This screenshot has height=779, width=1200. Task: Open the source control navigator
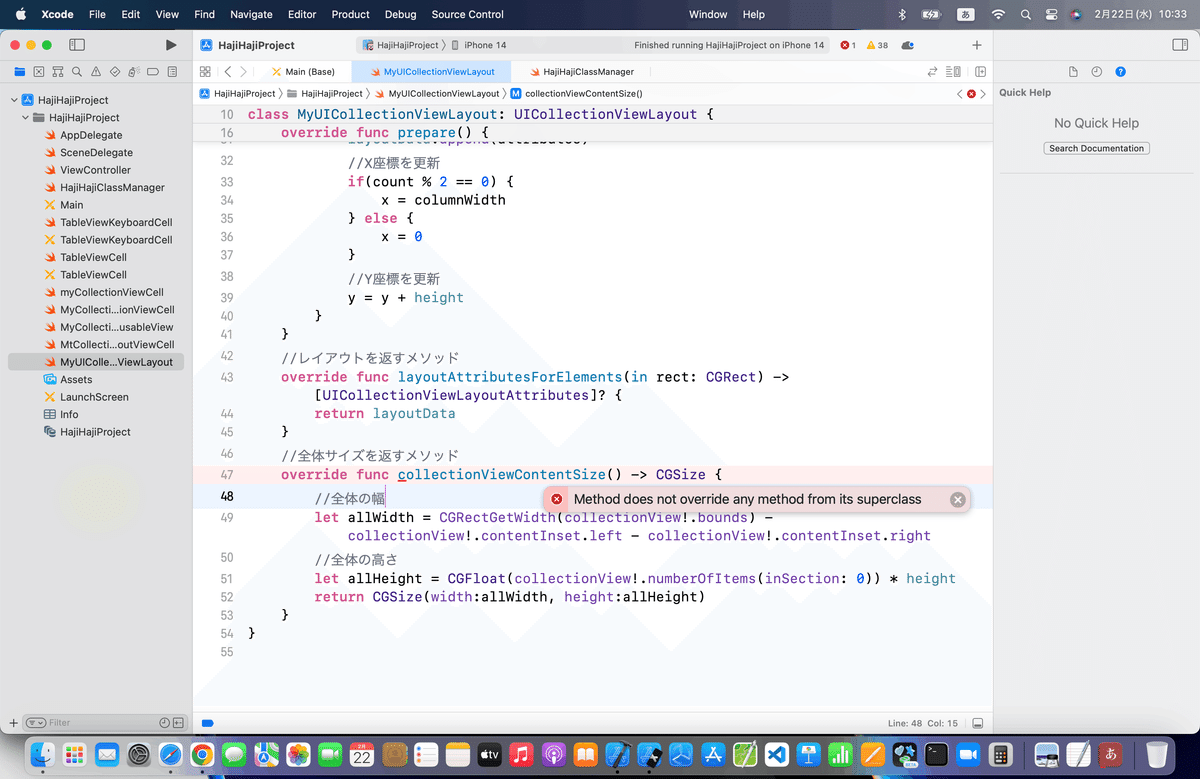coord(38,72)
